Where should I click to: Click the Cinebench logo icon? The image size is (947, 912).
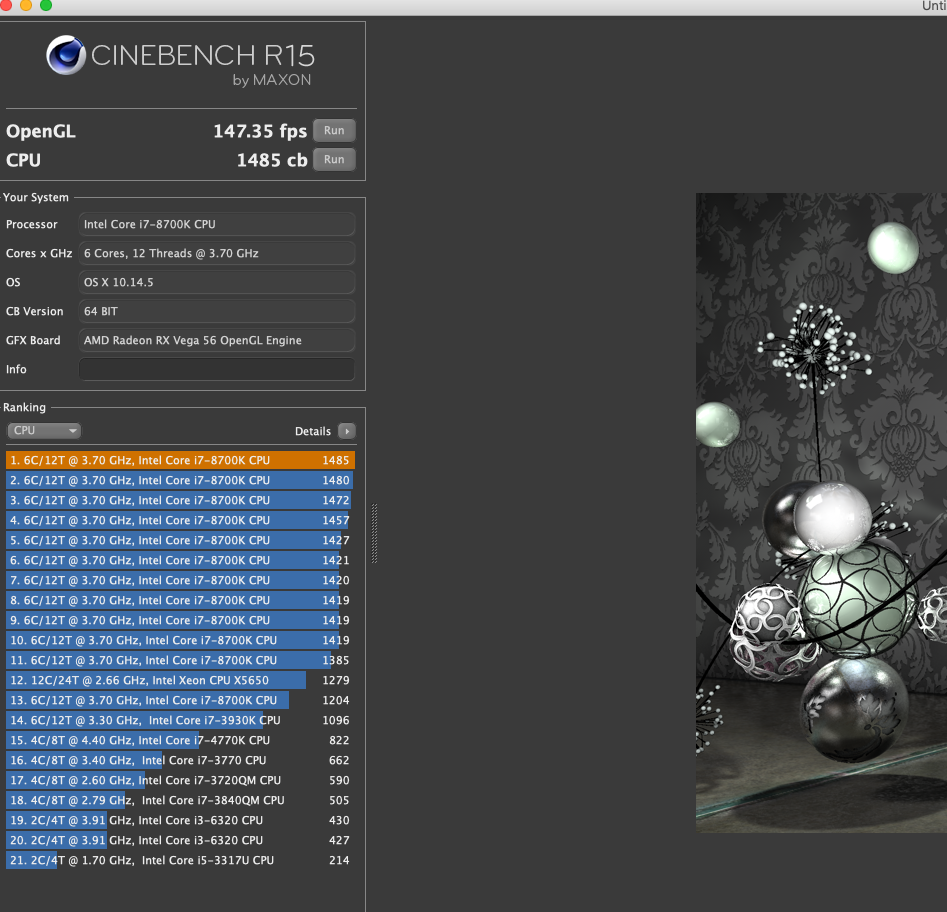coord(66,55)
